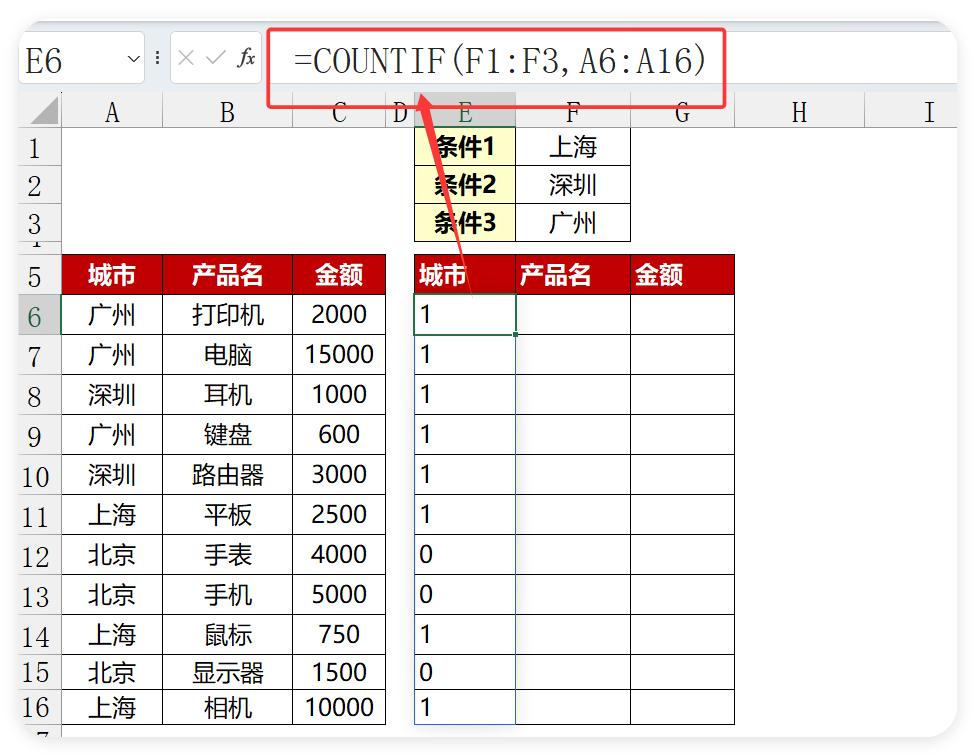This screenshot has height=755, width=975.
Task: Select the cell containing 显示器
Action: coord(228,672)
